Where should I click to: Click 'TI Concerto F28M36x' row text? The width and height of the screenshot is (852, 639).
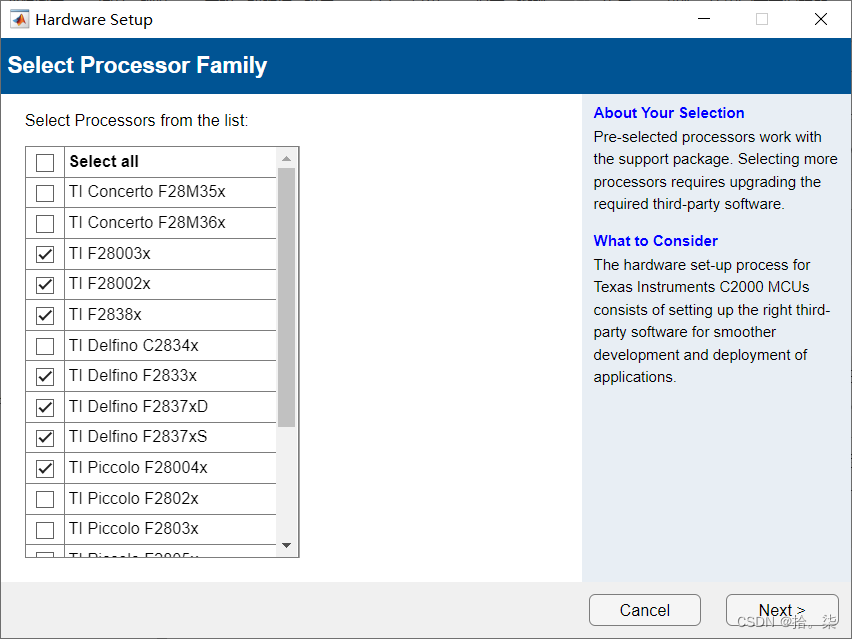[147, 222]
